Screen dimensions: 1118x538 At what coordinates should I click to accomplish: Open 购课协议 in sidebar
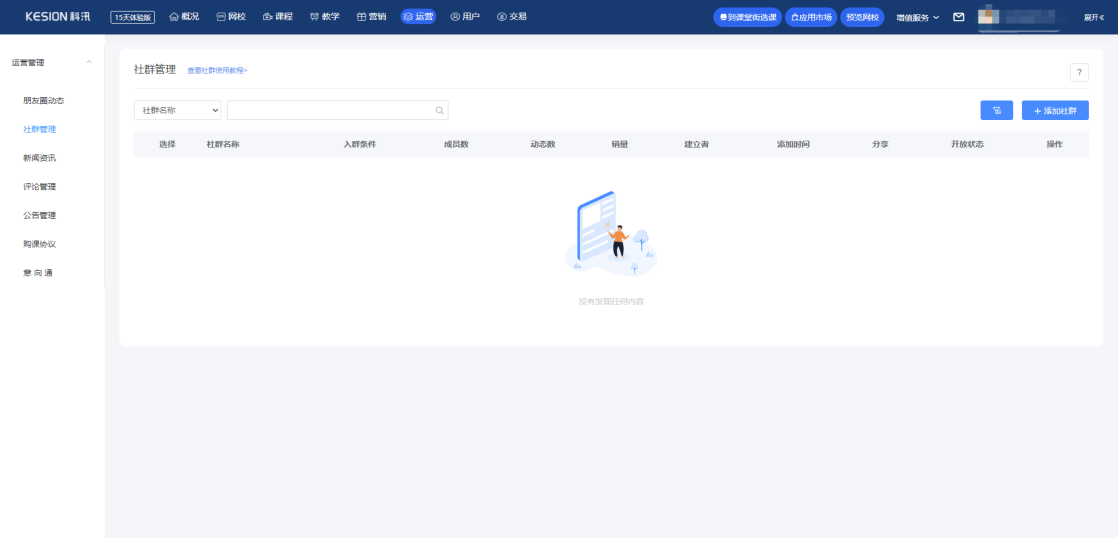[x=39, y=244]
